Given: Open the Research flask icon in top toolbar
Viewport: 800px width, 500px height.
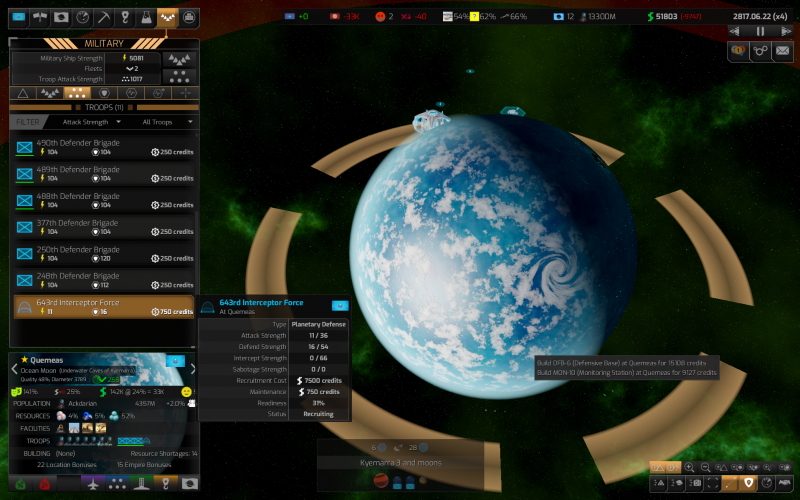Looking at the screenshot, I should pos(146,17).
